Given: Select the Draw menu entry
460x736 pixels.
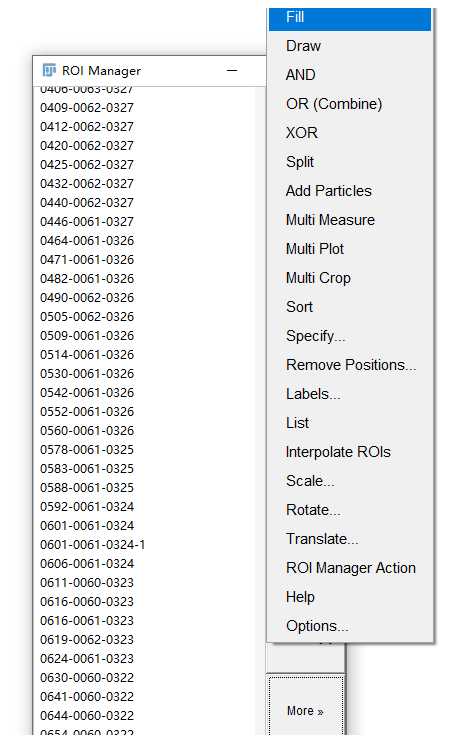Looking at the screenshot, I should click(x=350, y=46).
